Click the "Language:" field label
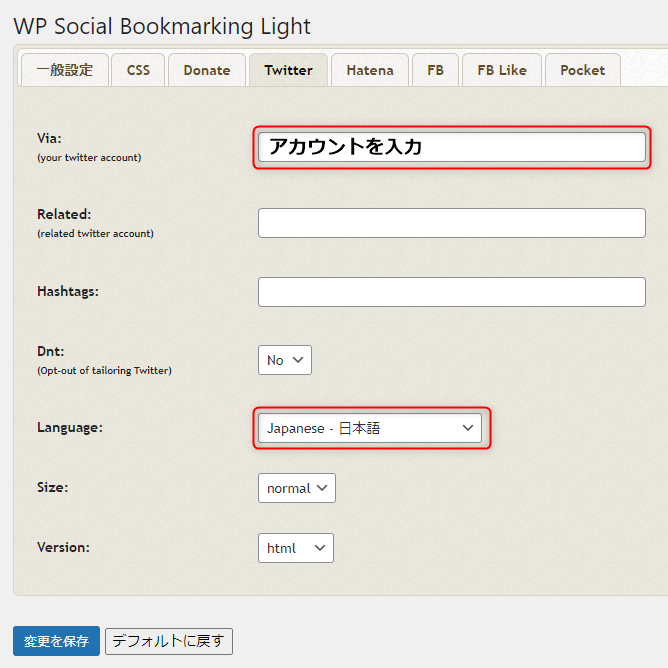The height and width of the screenshot is (668, 668). [70, 428]
